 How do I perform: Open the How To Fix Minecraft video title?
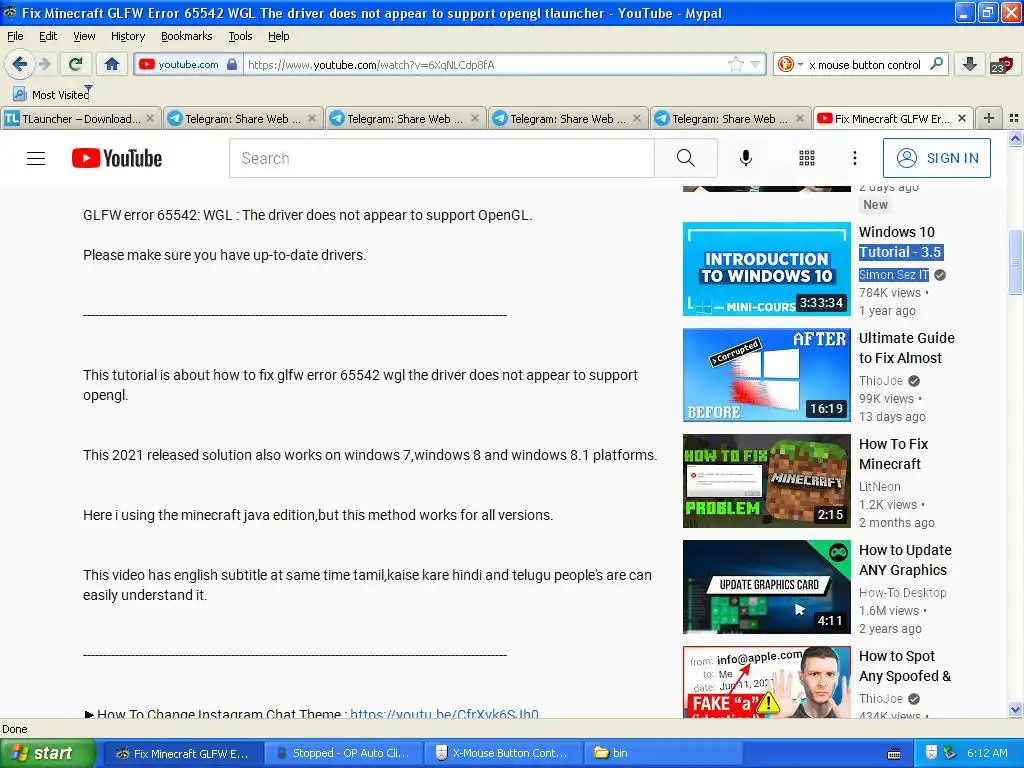893,454
